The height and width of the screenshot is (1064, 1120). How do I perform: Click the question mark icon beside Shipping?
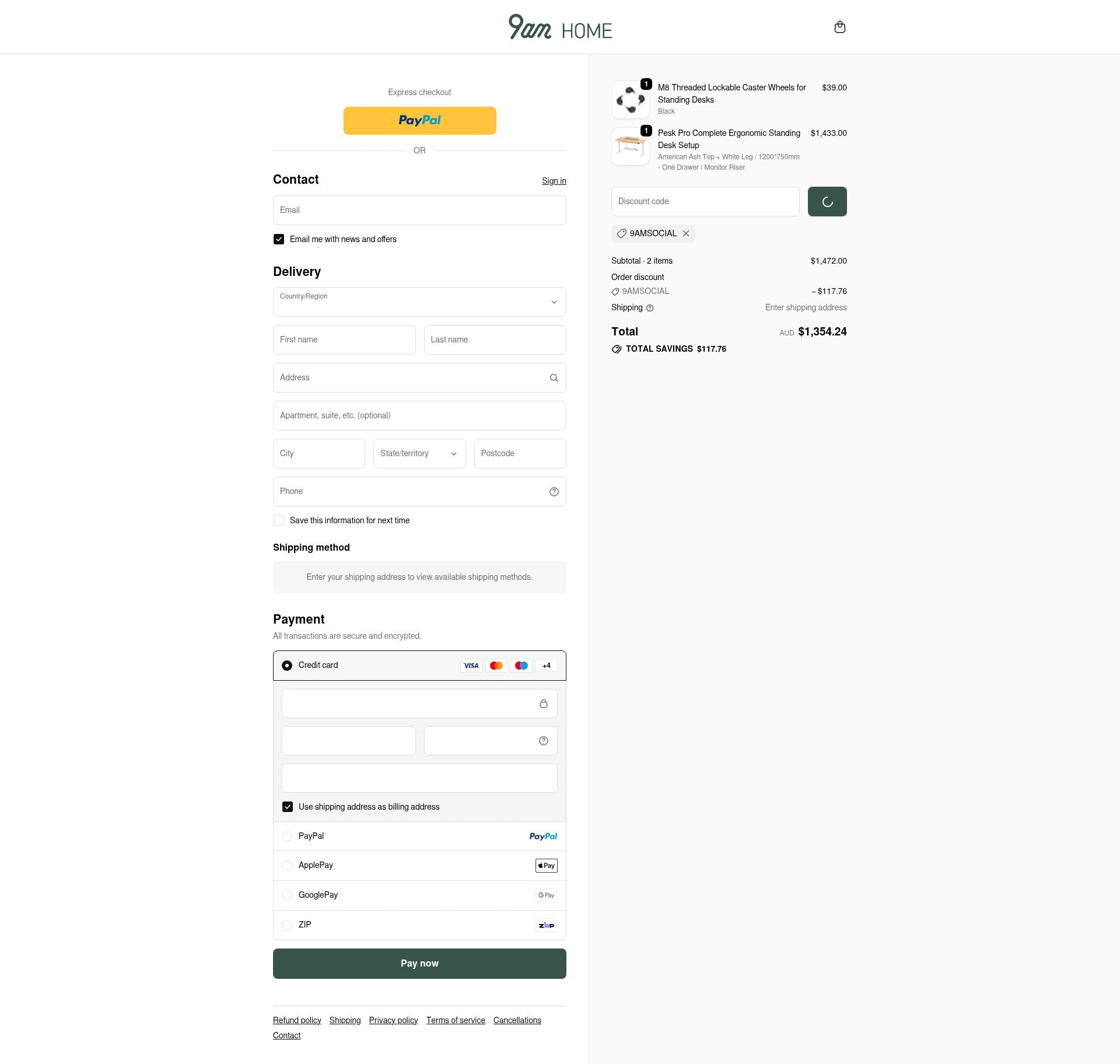click(x=649, y=308)
